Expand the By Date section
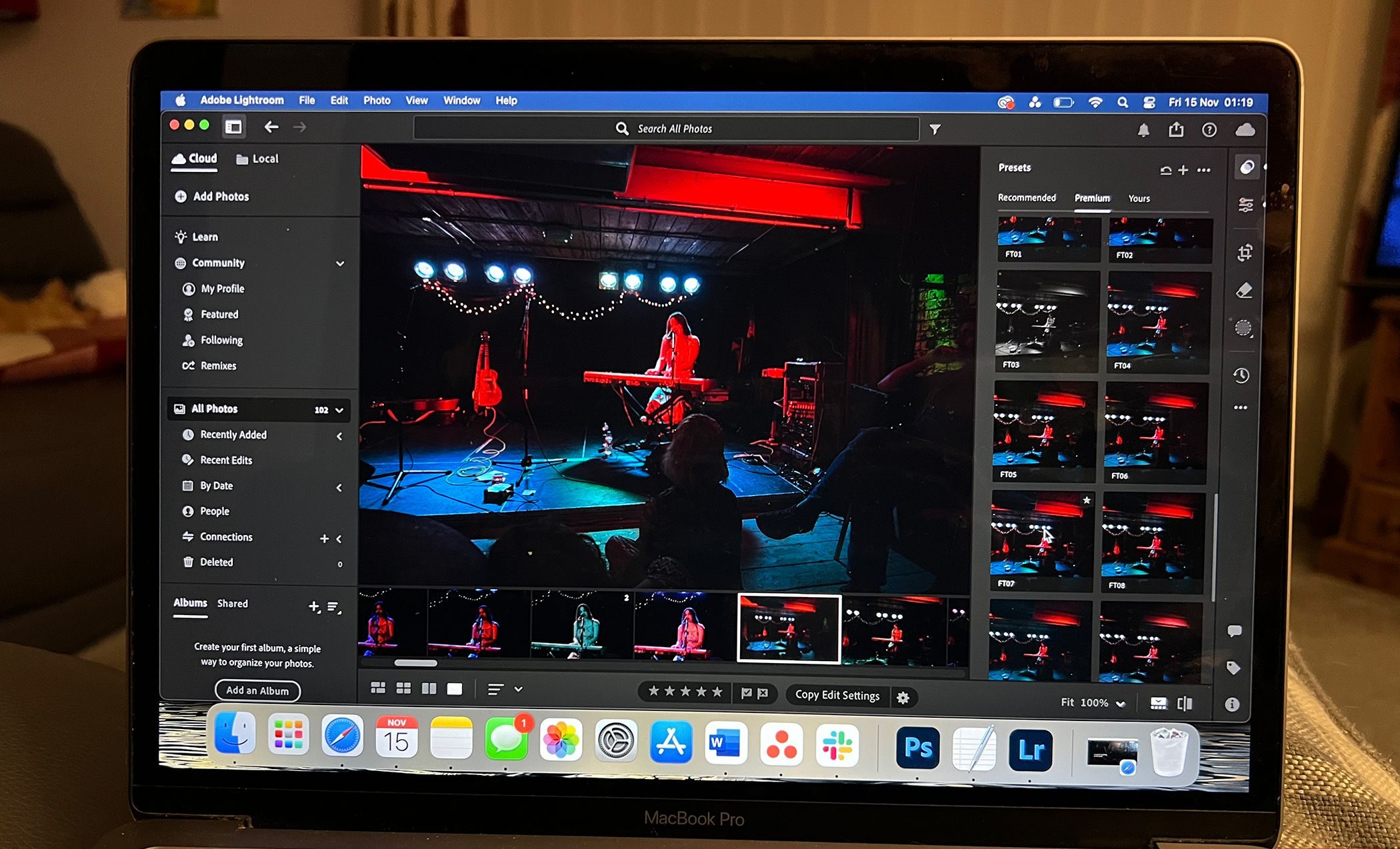This screenshot has width=1400, height=849. 339,487
